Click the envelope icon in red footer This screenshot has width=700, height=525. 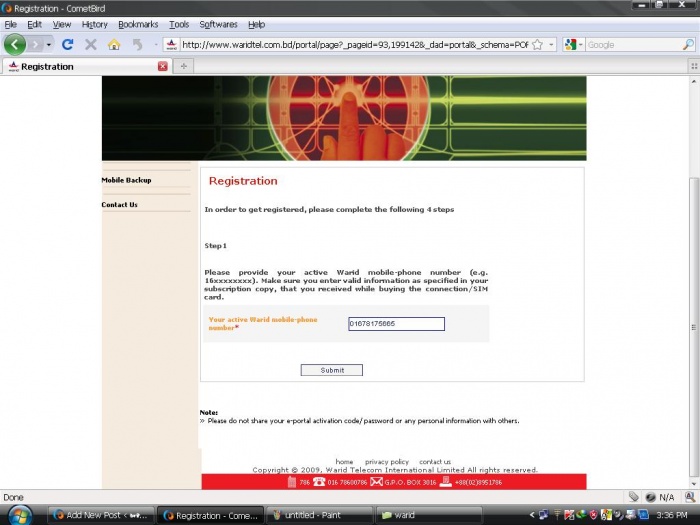pos(376,482)
